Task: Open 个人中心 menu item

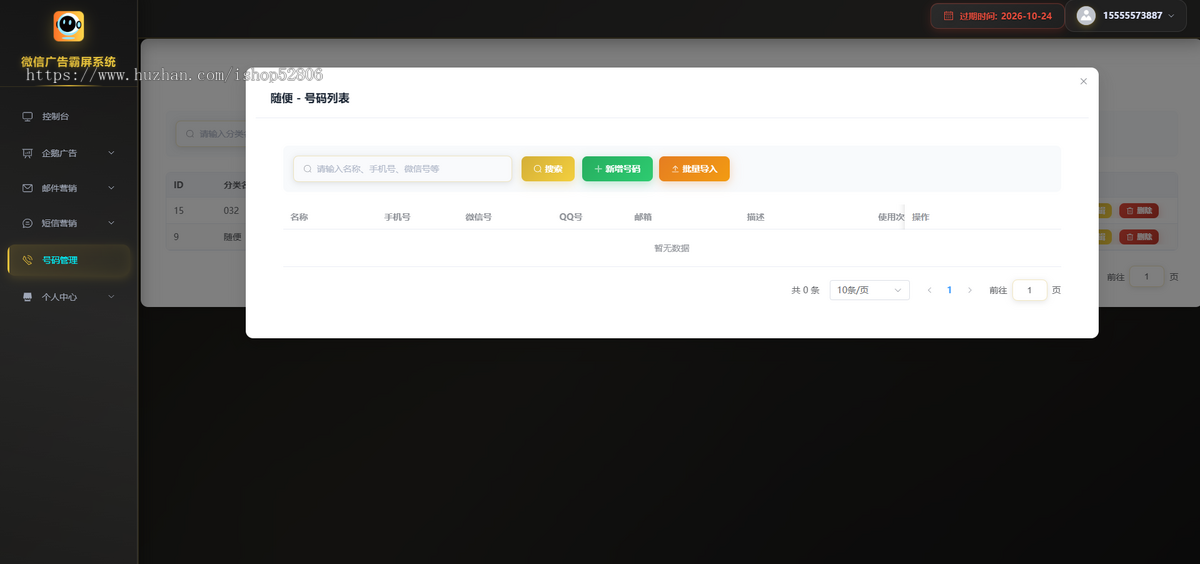Action: 68,297
